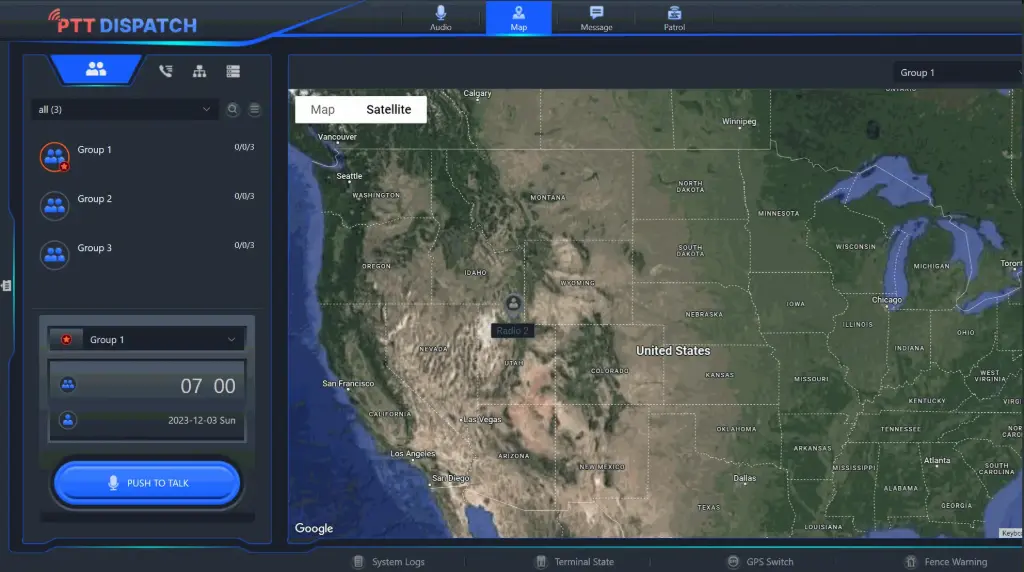Click the server list icon in sidebar

point(233,71)
